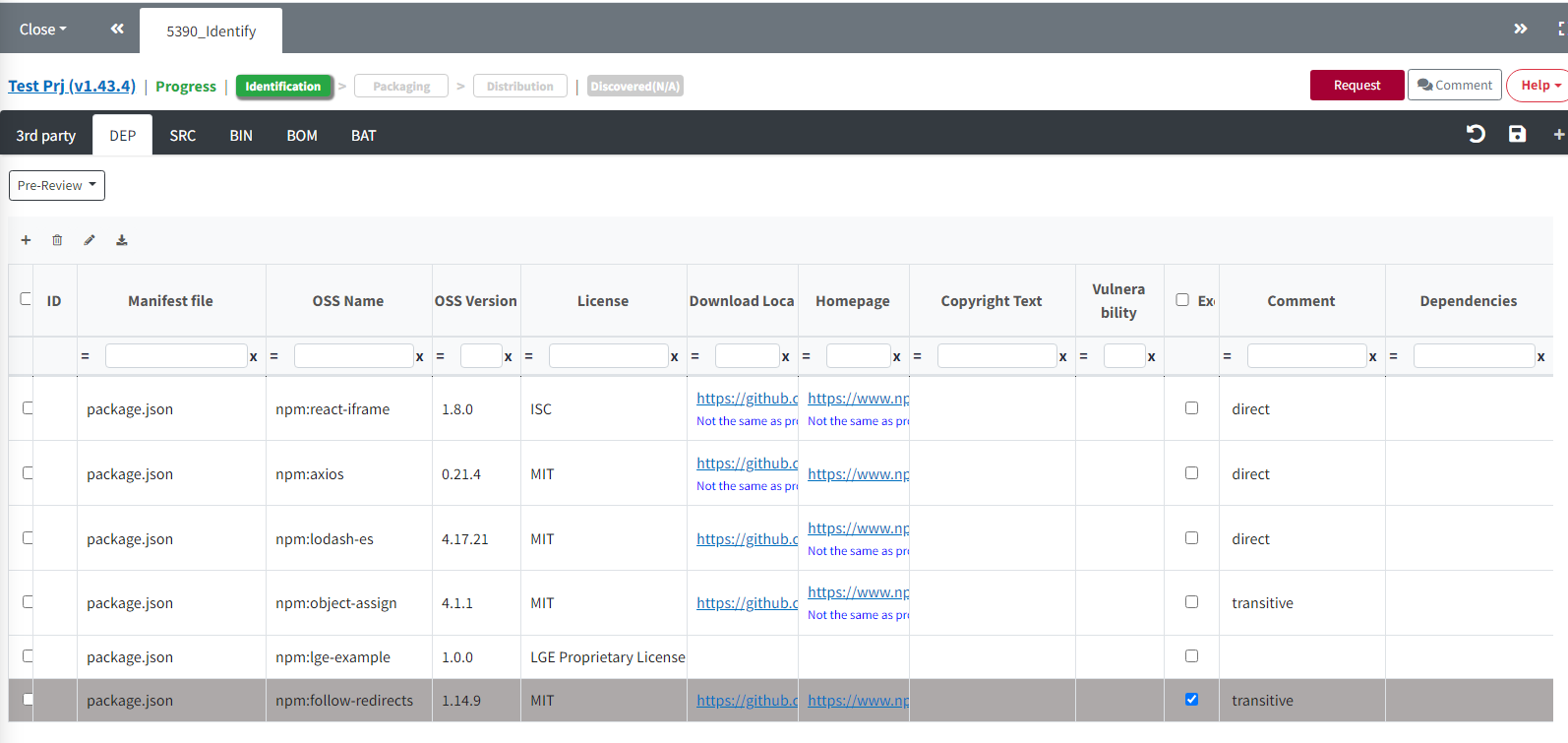Switch to the SRC tab

(x=183, y=135)
